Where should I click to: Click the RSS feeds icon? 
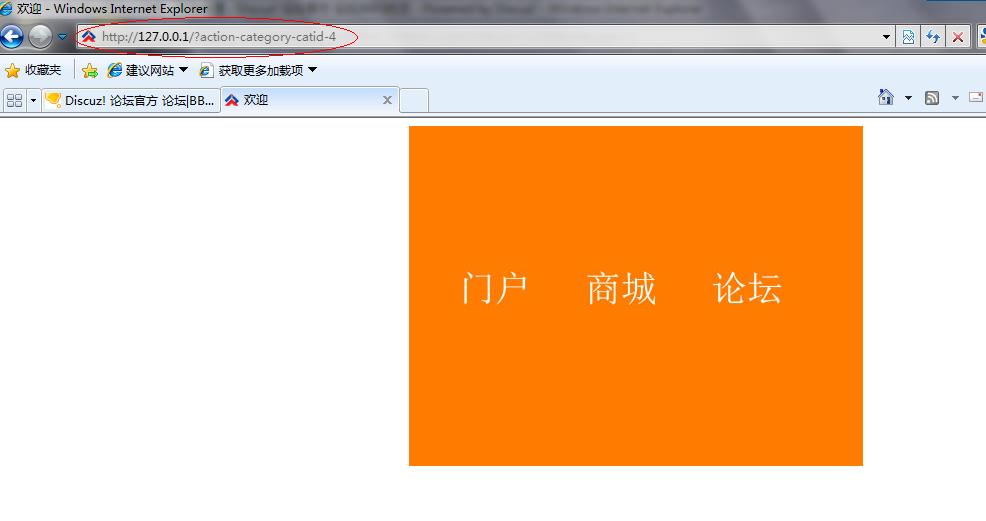pyautogui.click(x=932, y=97)
